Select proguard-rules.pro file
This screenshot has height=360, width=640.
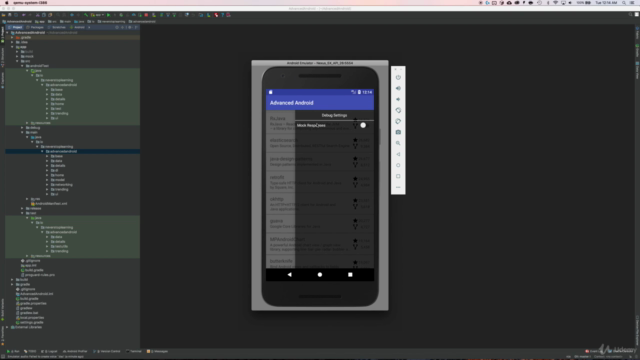click(38, 275)
